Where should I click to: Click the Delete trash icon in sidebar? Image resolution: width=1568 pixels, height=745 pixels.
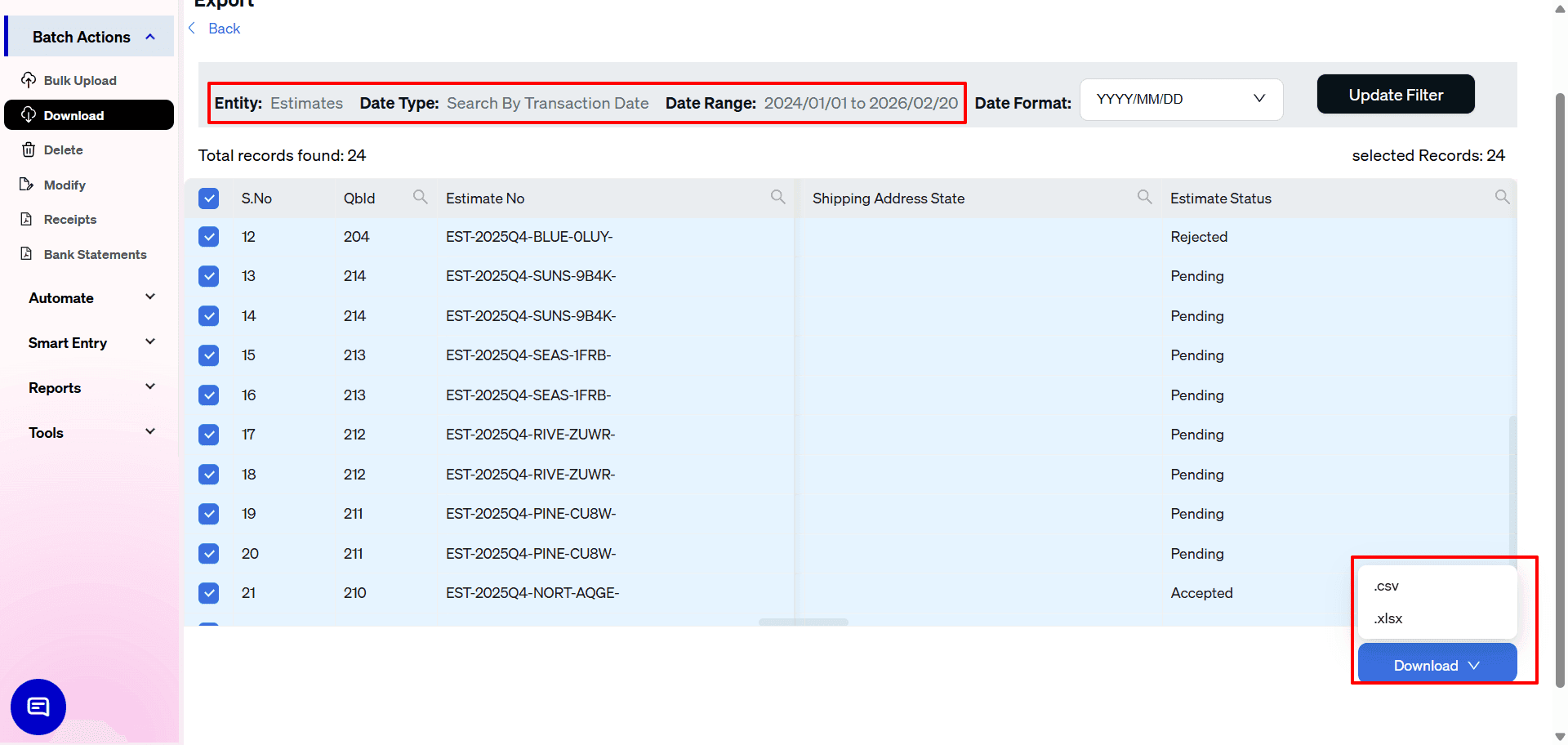[x=27, y=149]
